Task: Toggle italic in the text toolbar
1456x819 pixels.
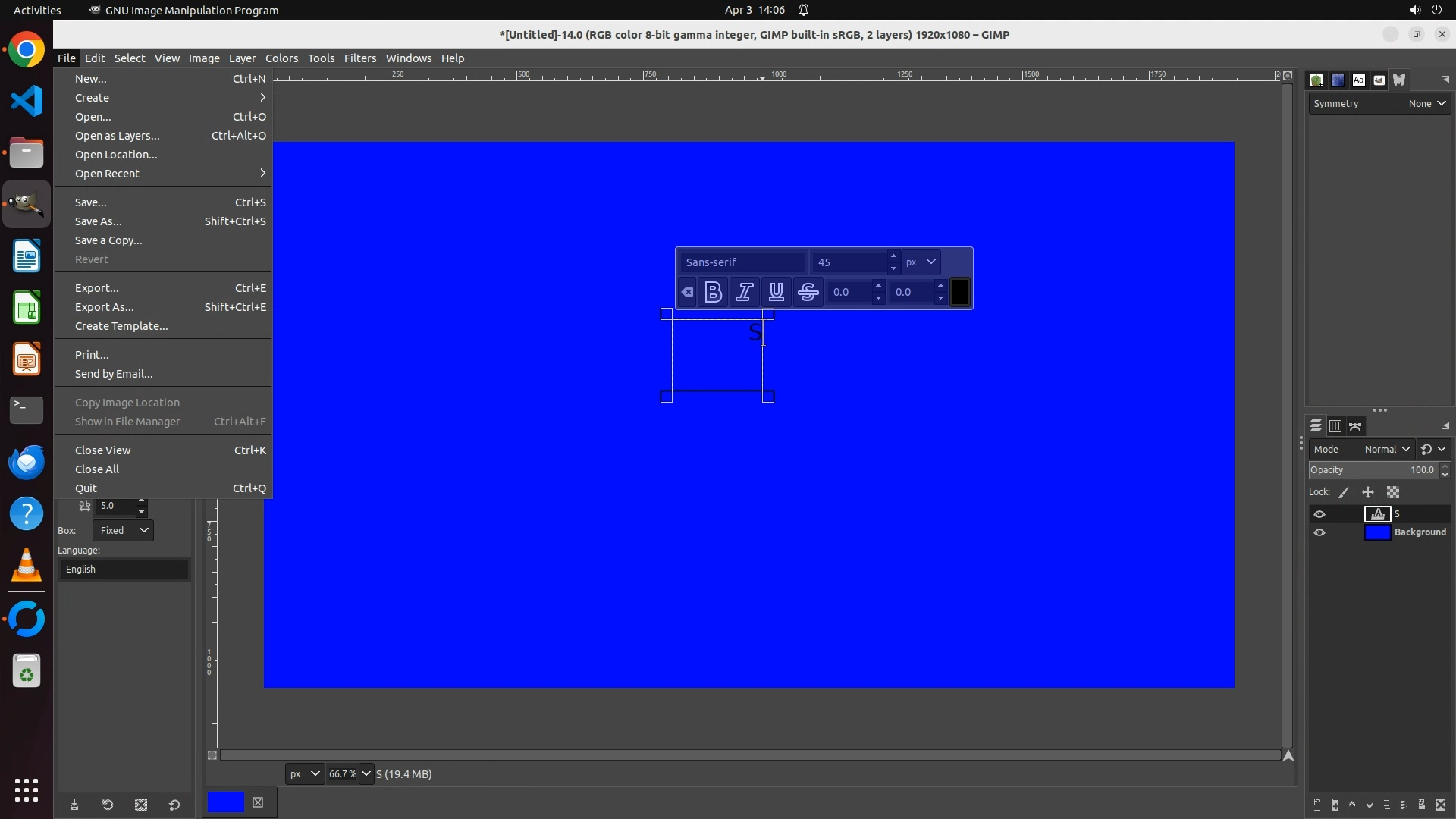Action: pos(745,292)
